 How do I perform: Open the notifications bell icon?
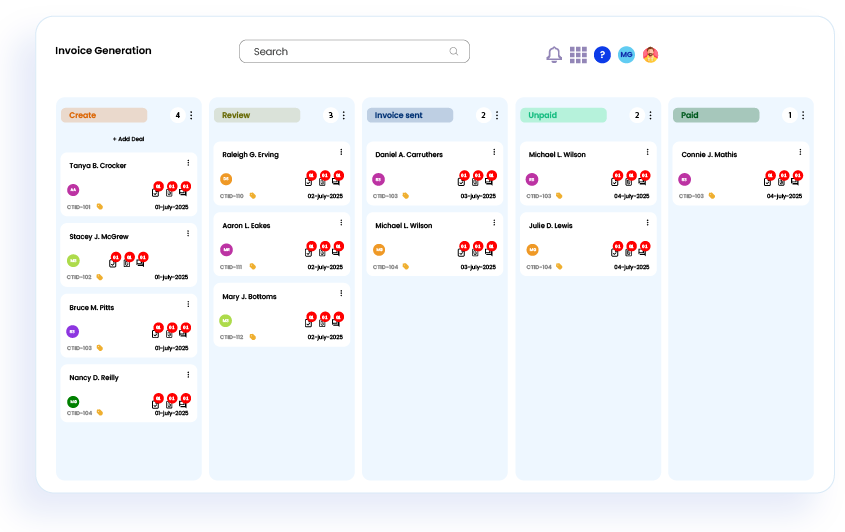554,54
